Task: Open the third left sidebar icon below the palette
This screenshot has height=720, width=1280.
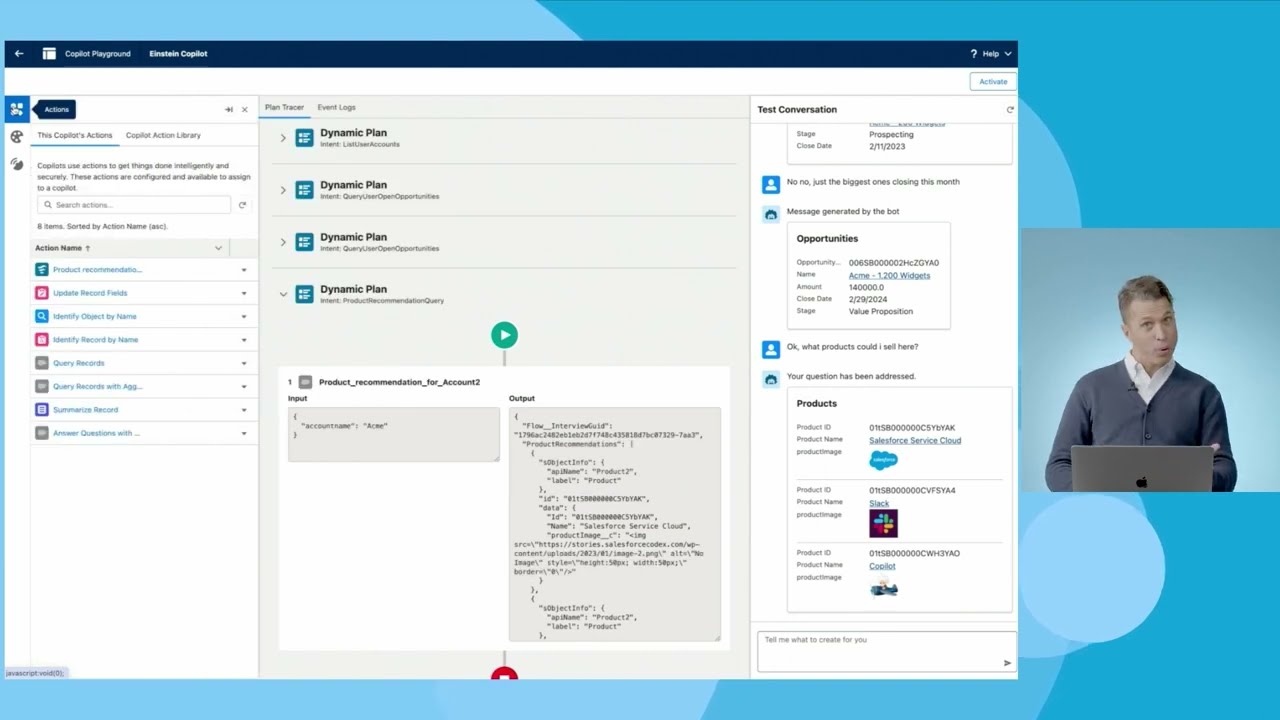Action: click(17, 163)
